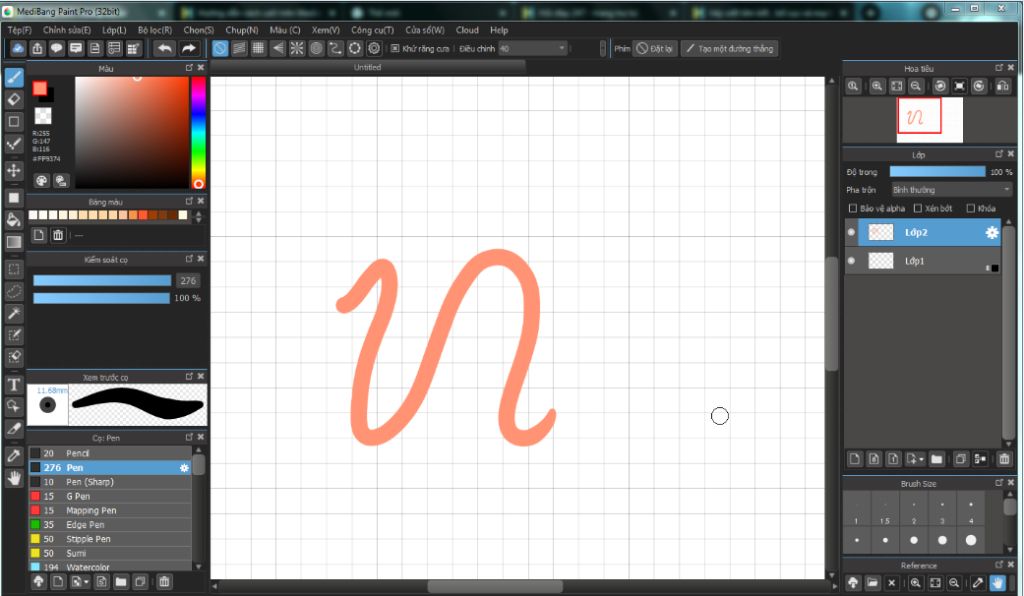Open the Tệp(F) file menu
The image size is (1024, 596).
[20, 30]
